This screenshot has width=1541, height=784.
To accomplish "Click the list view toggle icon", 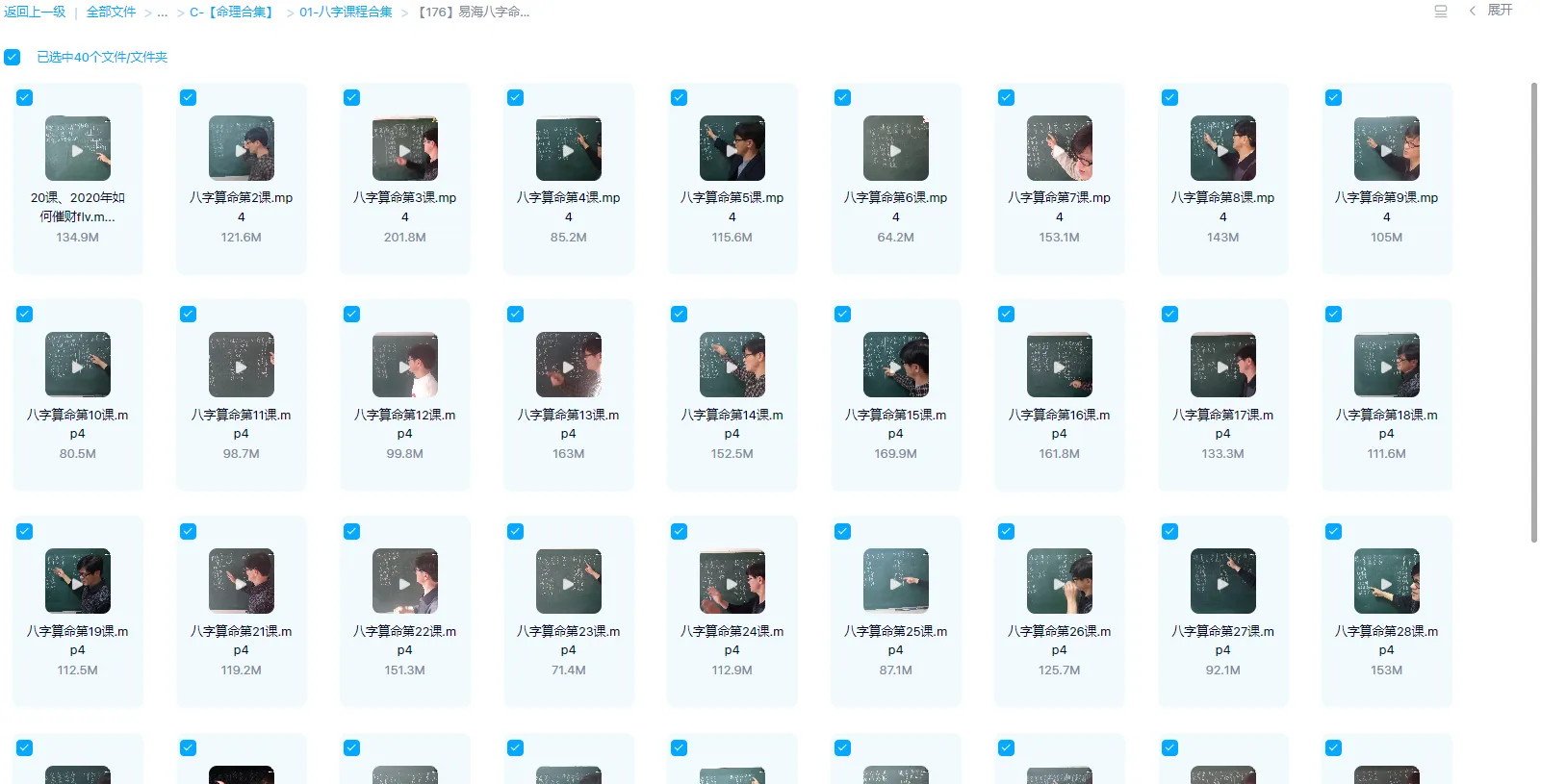I will (1440, 12).
